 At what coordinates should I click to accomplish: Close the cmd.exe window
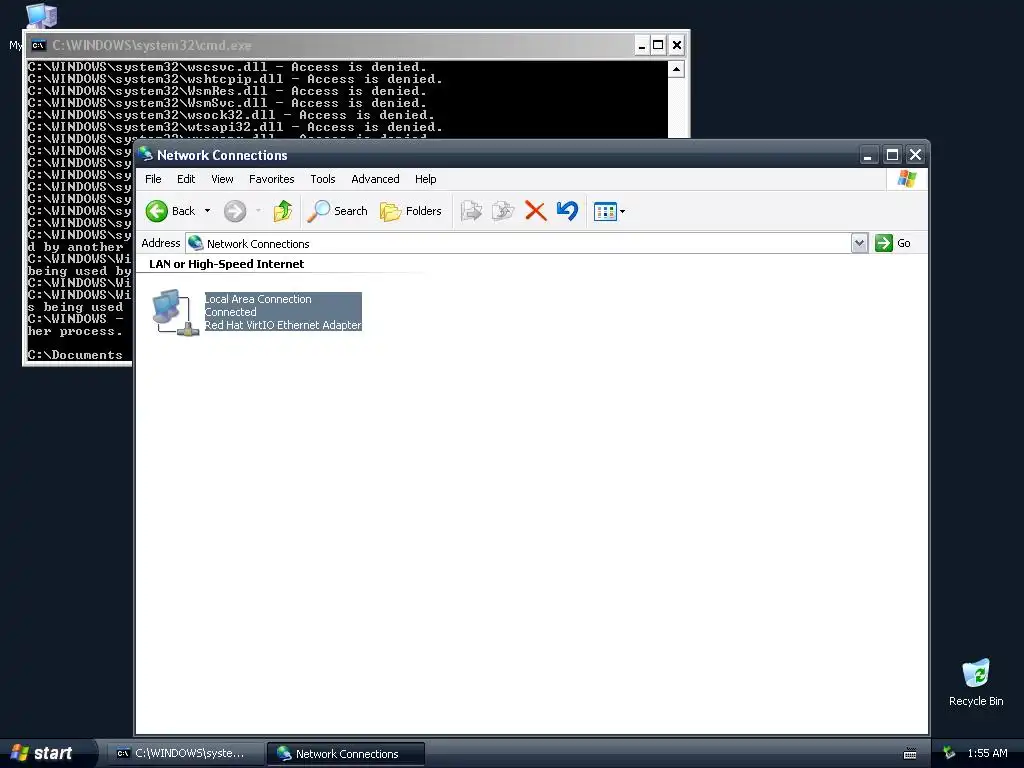coord(677,45)
